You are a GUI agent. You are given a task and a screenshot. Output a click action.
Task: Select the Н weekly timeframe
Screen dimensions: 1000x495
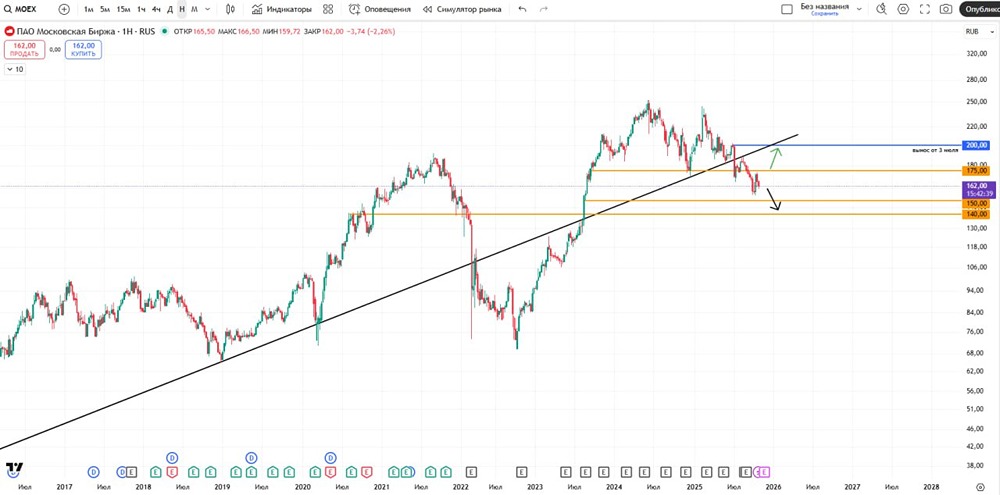pyautogui.click(x=182, y=10)
